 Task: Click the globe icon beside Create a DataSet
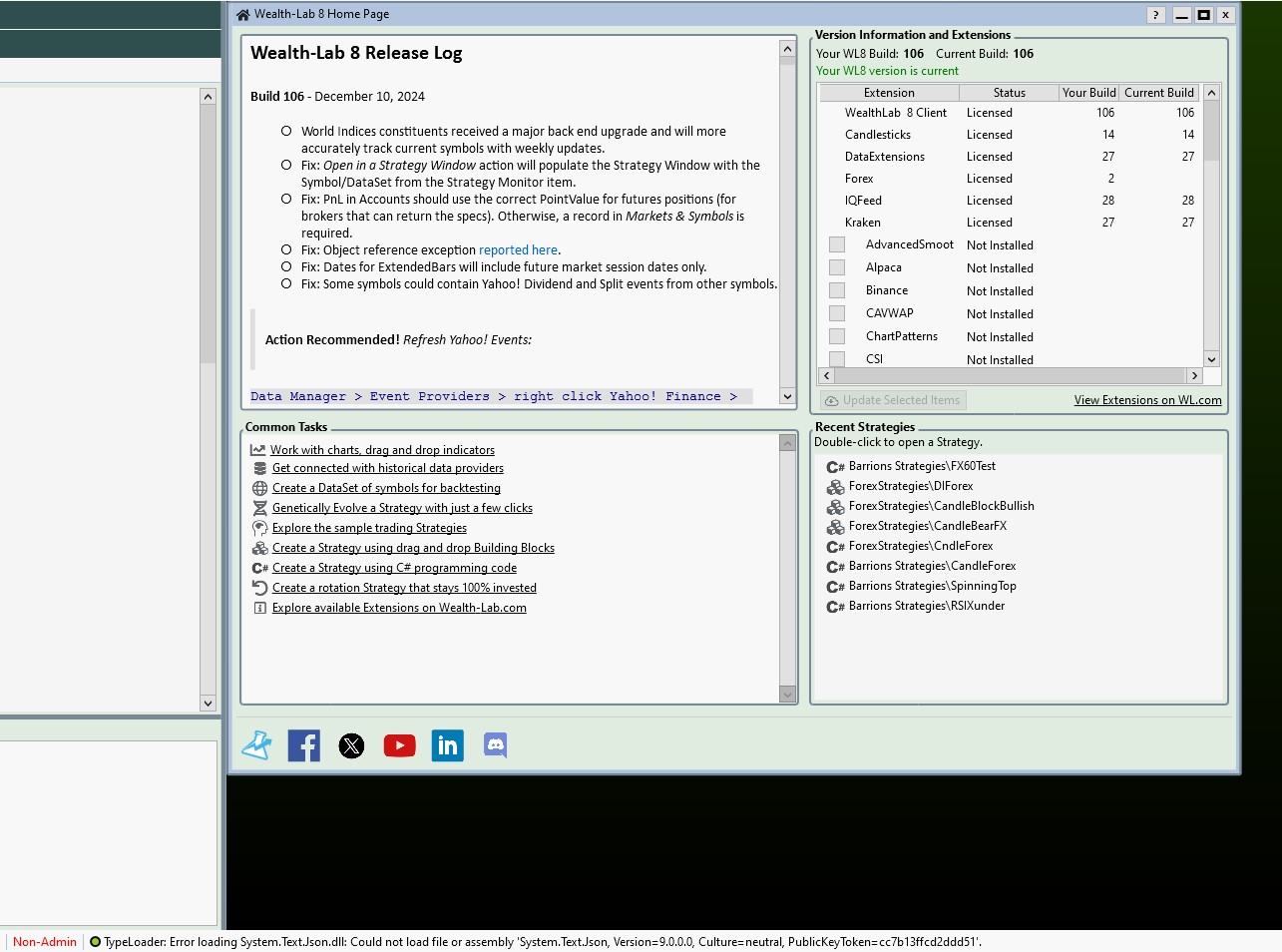click(x=259, y=488)
